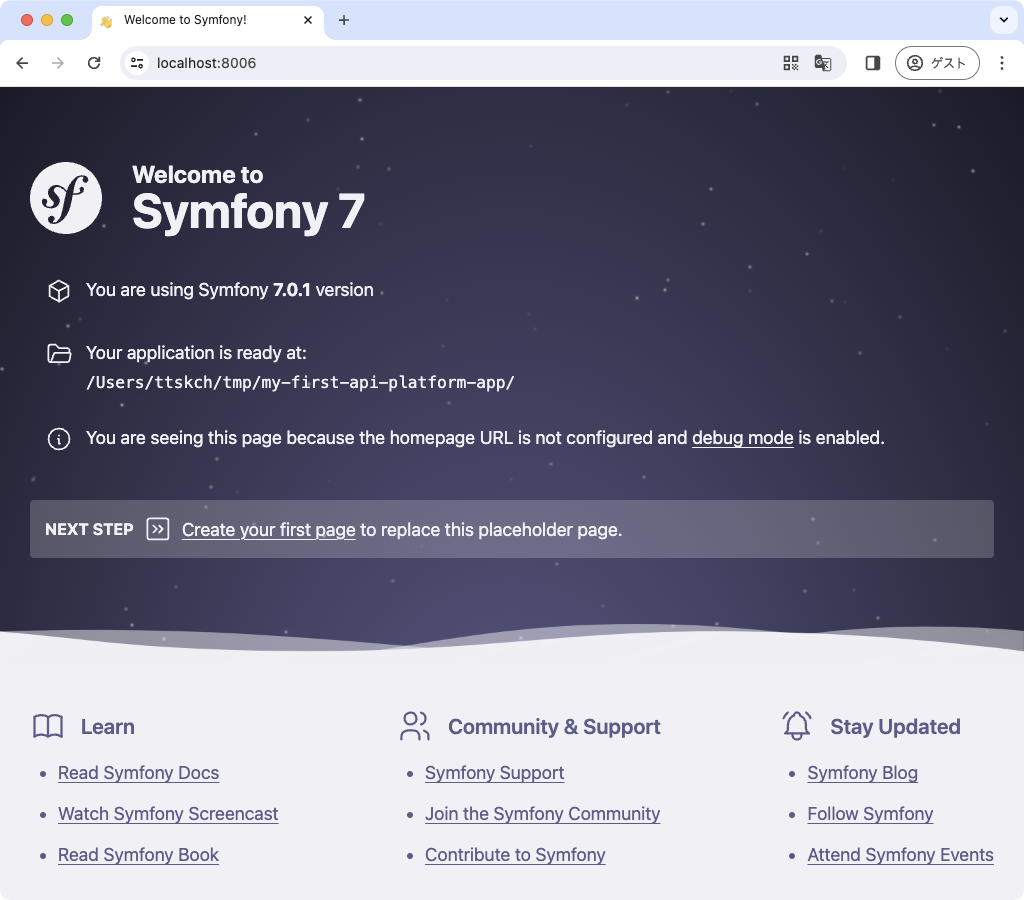
Task: Click Attend Symfony Events link
Action: pyautogui.click(x=900, y=855)
